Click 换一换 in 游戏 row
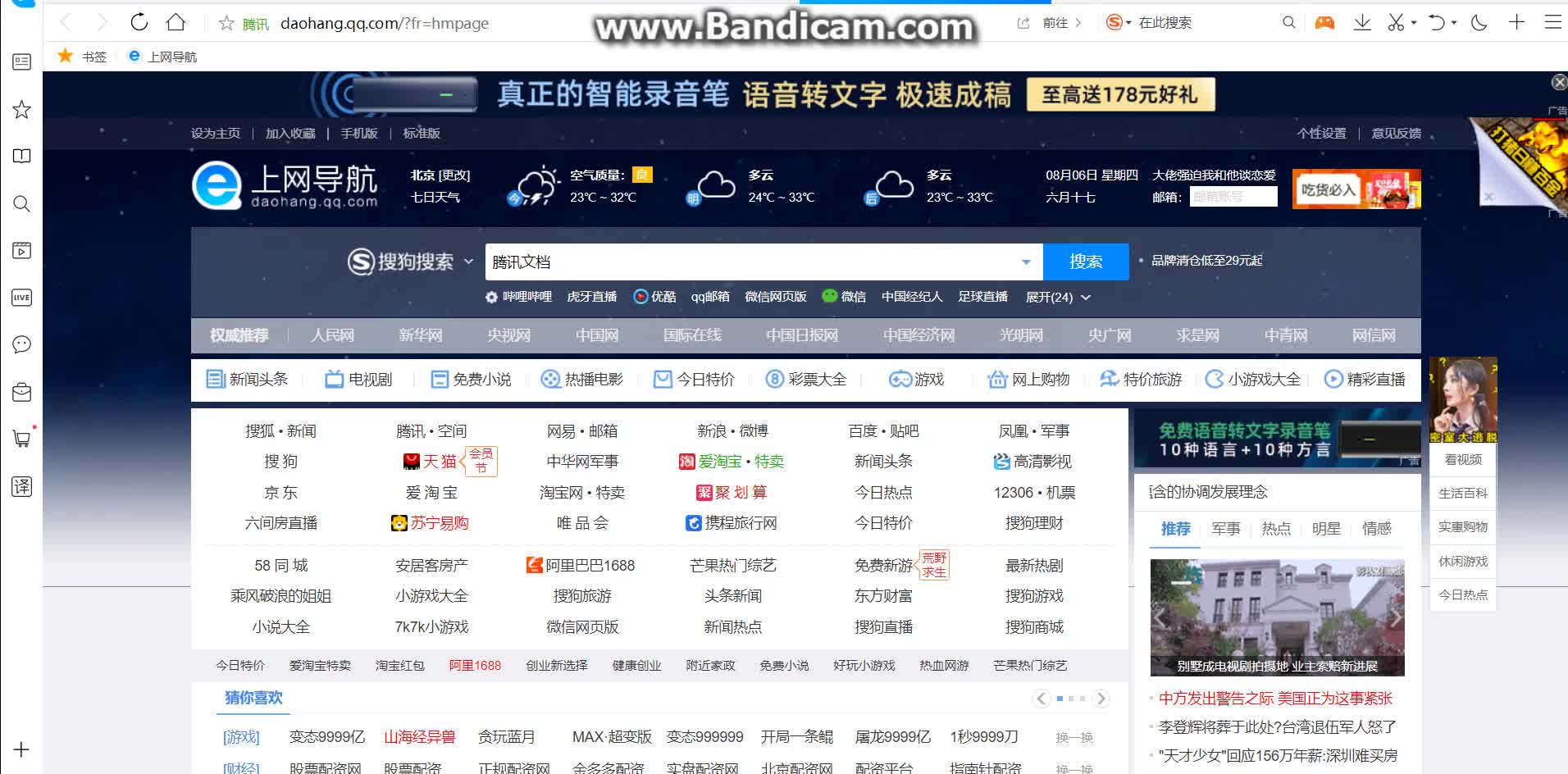Viewport: 1568px width, 774px height. tap(1074, 737)
